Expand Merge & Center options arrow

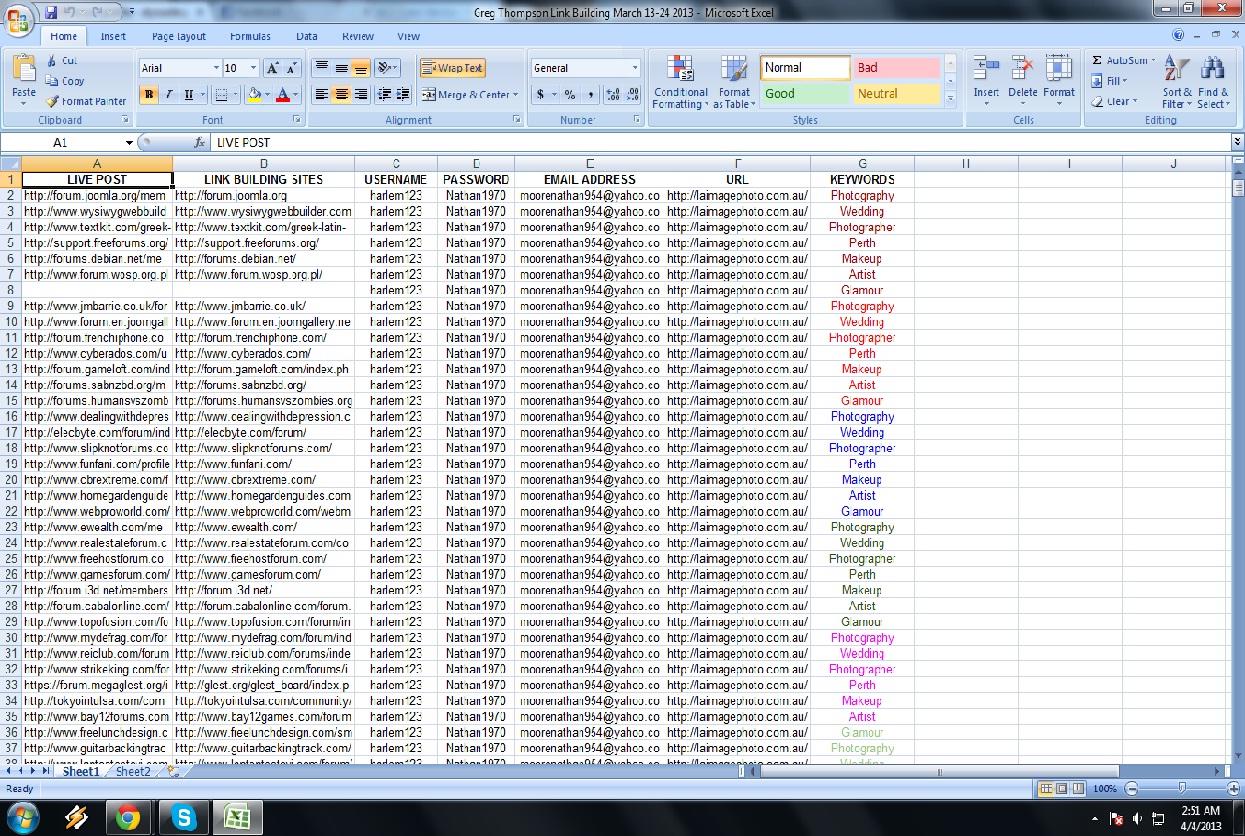coord(516,95)
